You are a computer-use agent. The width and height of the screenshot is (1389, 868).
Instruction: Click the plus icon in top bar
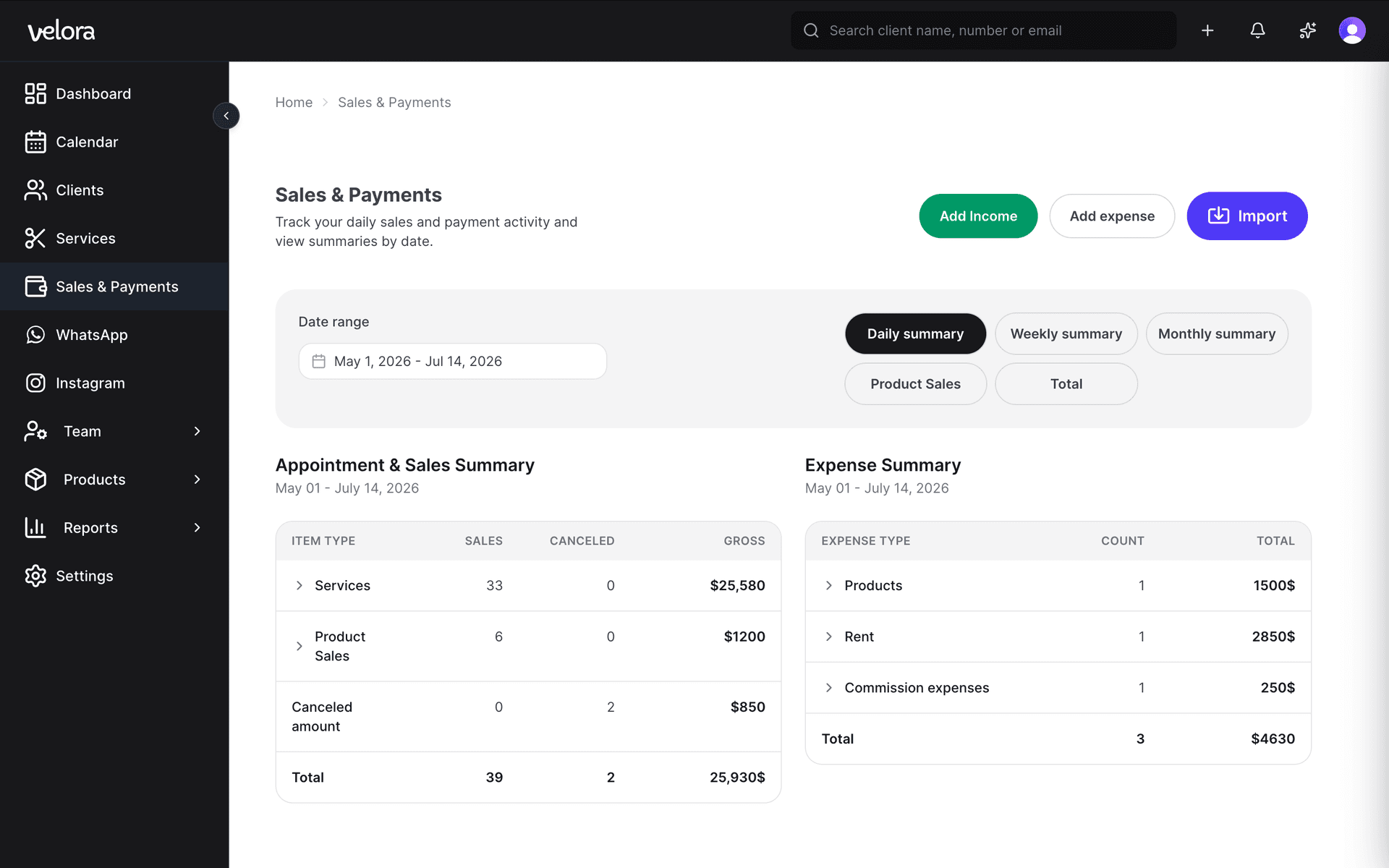coord(1207,30)
